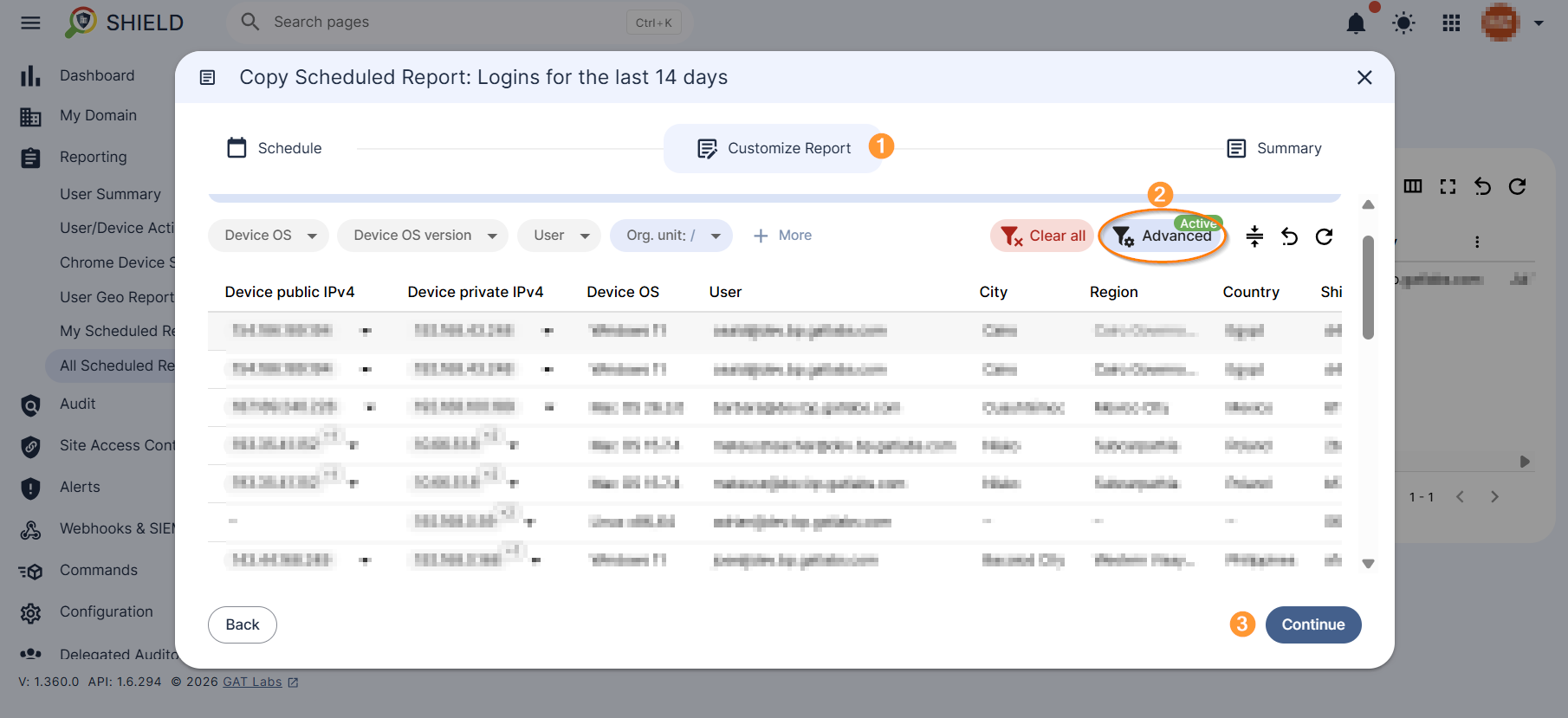1568x718 pixels.
Task: Go to the Schedule step
Action: click(275, 148)
